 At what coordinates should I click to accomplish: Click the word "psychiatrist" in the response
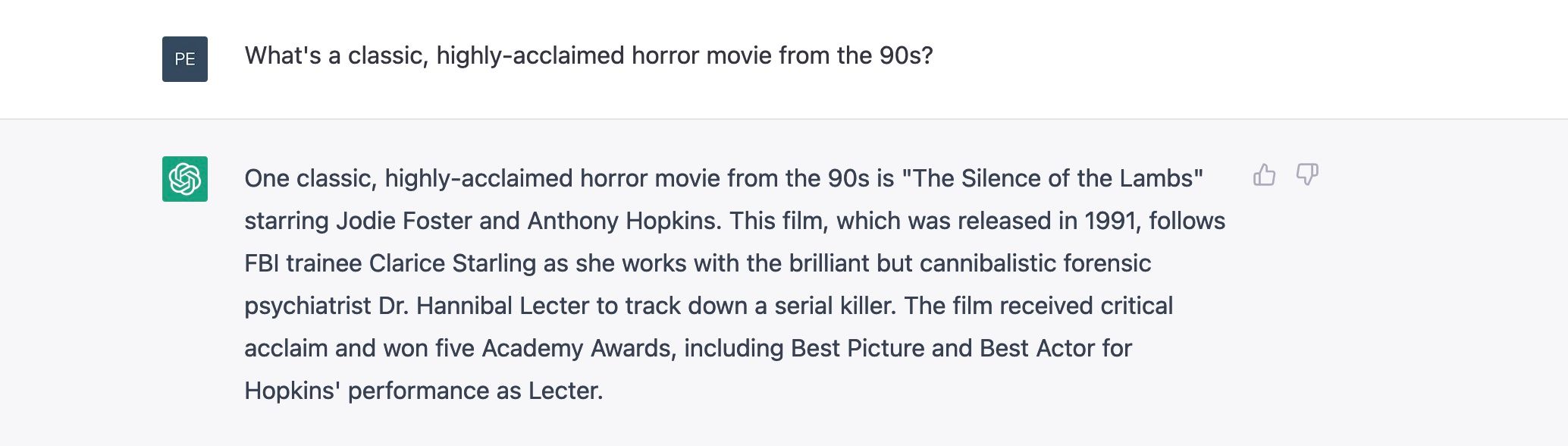coord(308,306)
